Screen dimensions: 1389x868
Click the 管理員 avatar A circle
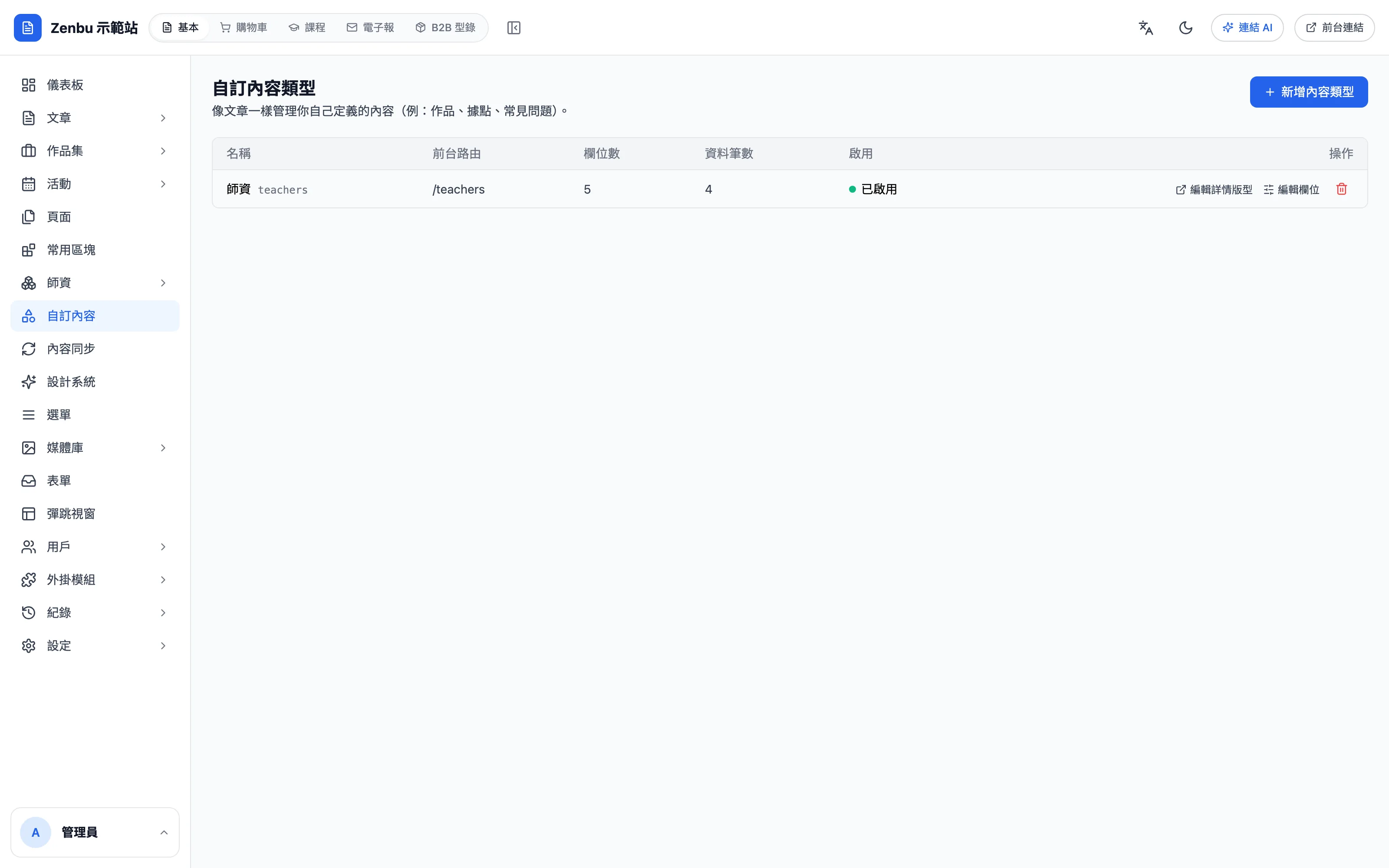pyautogui.click(x=36, y=832)
